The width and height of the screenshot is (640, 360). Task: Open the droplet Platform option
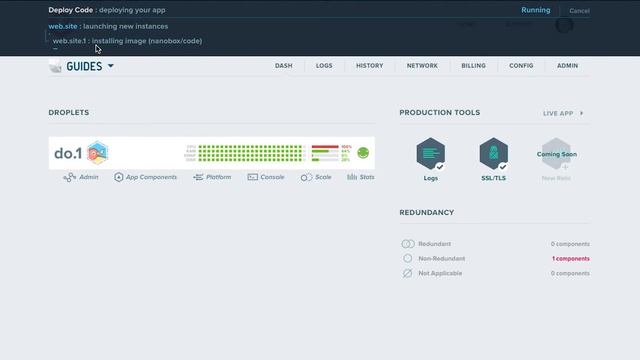pyautogui.click(x=212, y=177)
